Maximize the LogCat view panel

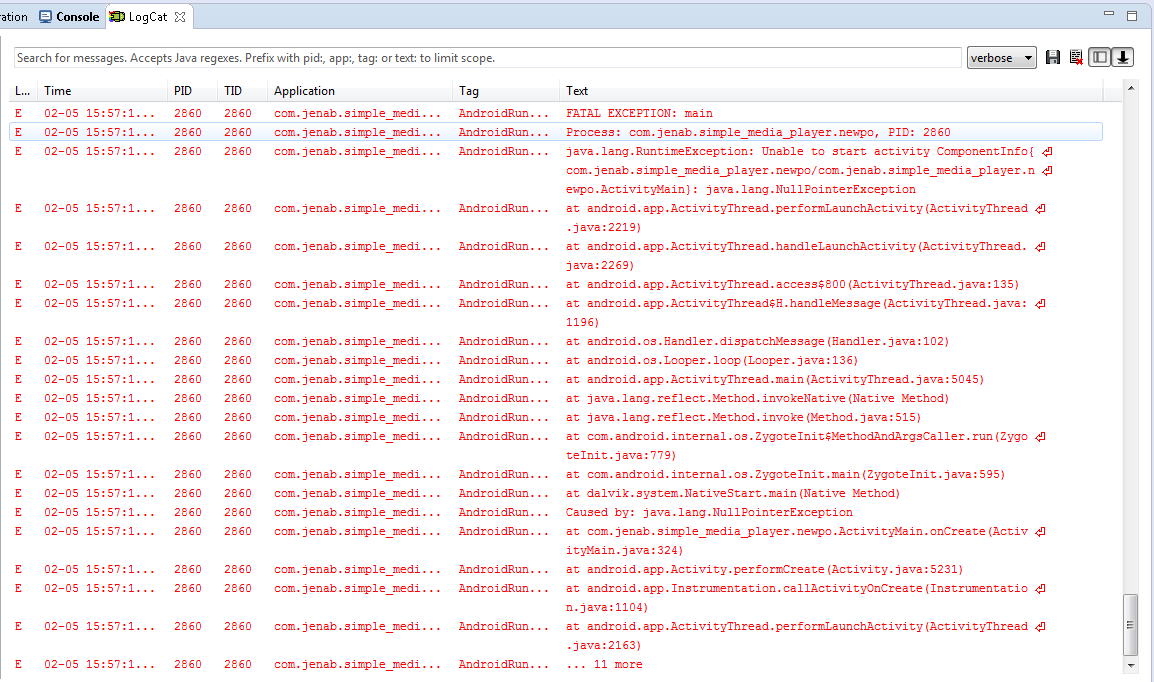[x=1132, y=15]
